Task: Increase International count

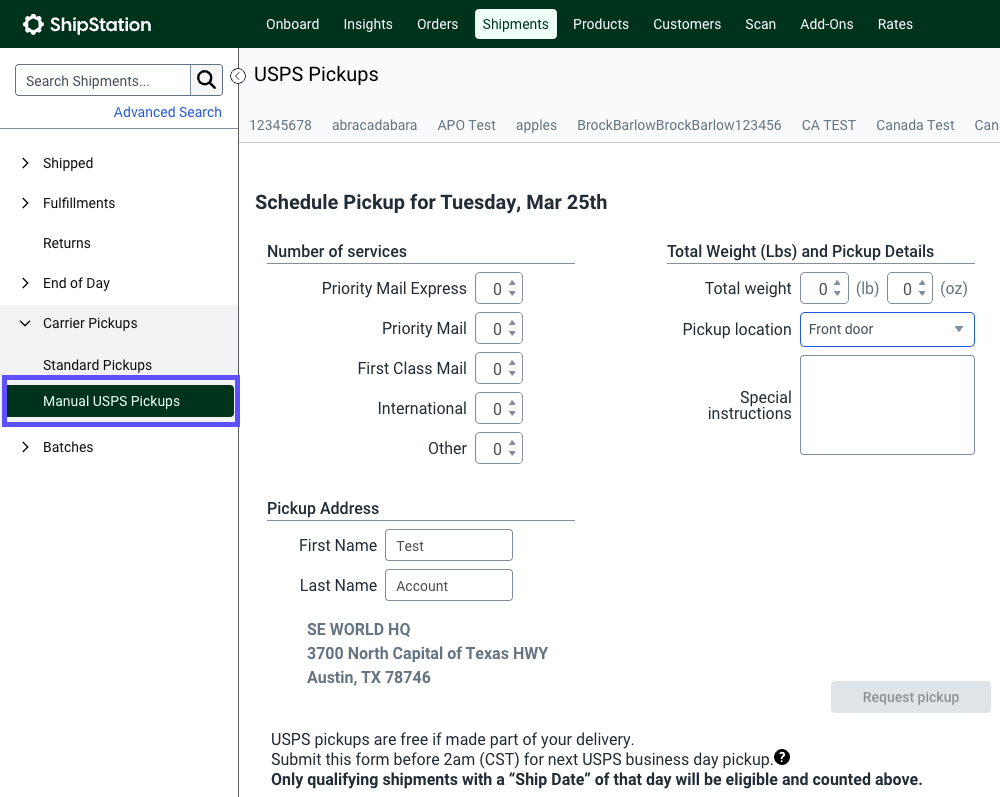Action: click(512, 404)
